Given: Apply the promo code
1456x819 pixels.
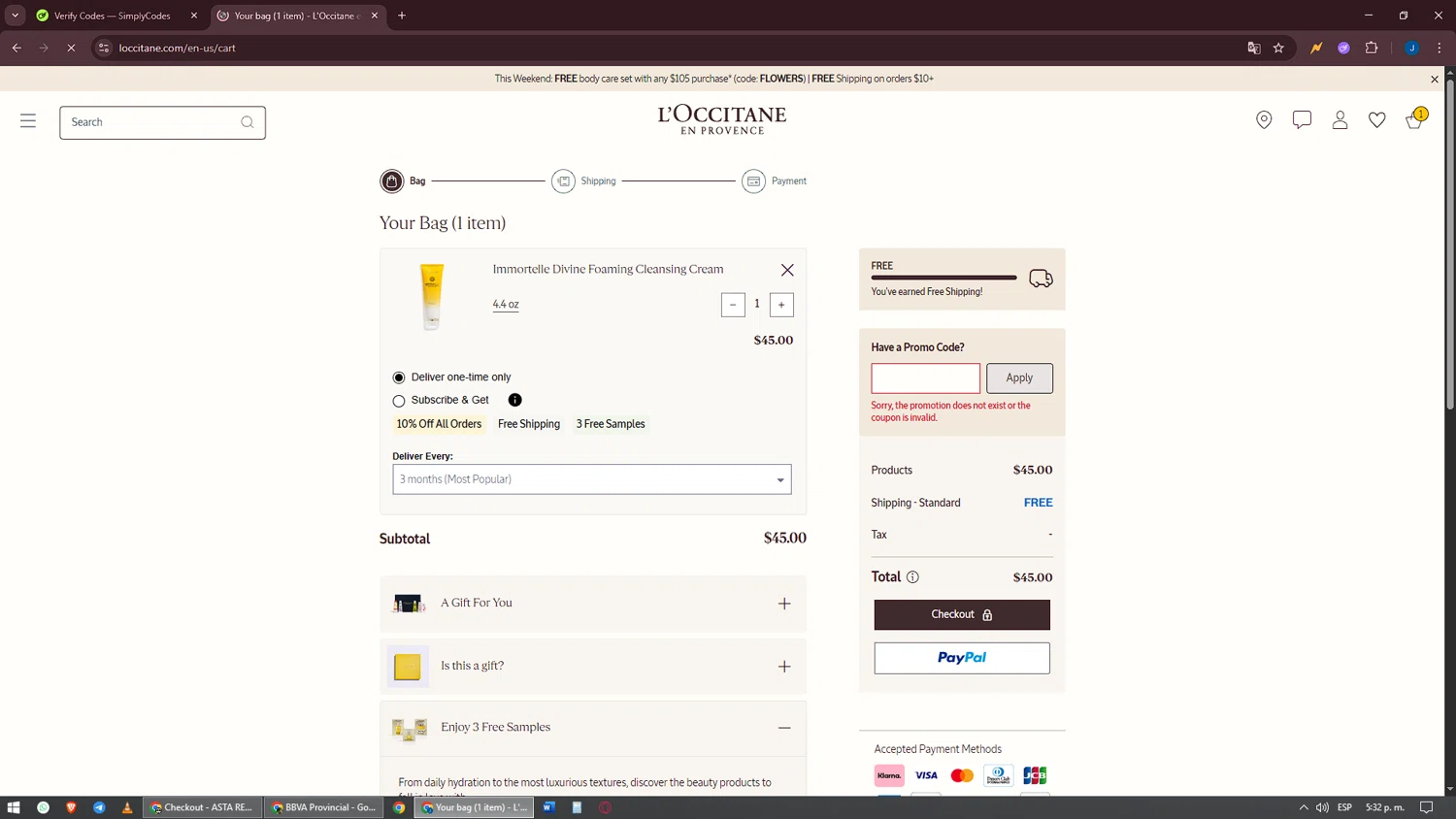Looking at the screenshot, I should 1019,378.
